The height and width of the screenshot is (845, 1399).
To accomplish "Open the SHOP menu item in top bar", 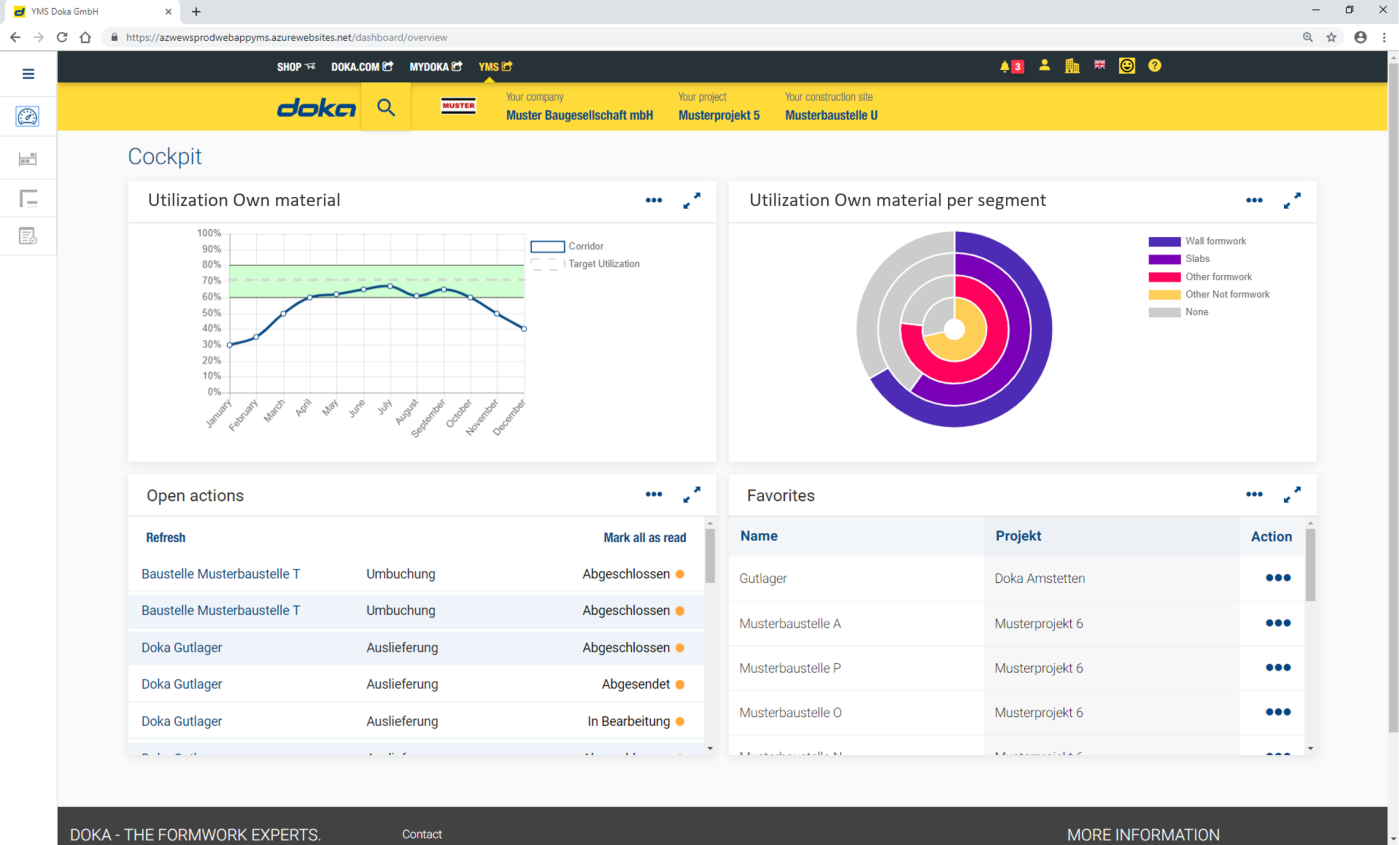I will 296,67.
